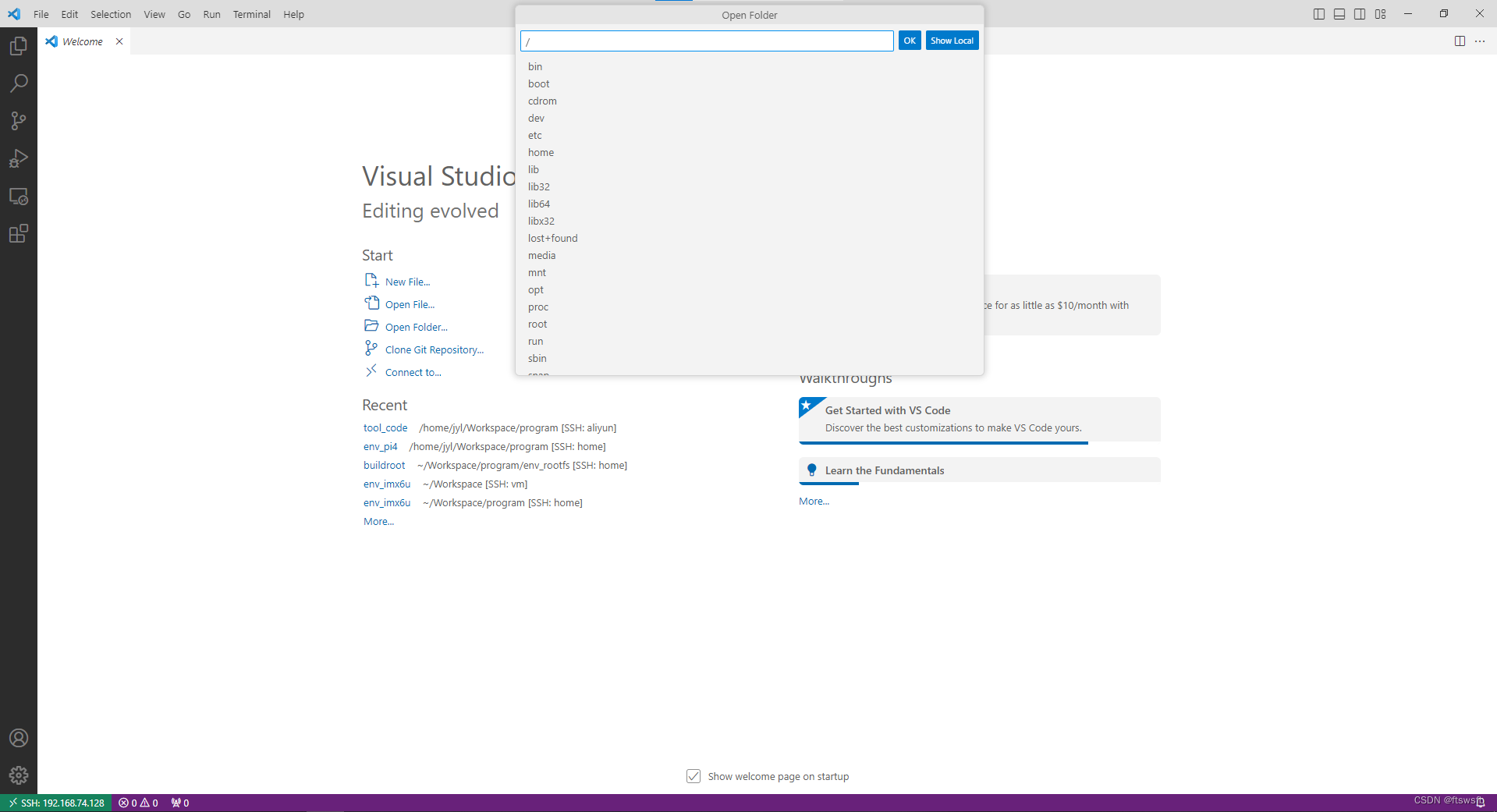Screen dimensions: 1497x812
Task: Select the media folder in list
Action: tap(750, 255)
